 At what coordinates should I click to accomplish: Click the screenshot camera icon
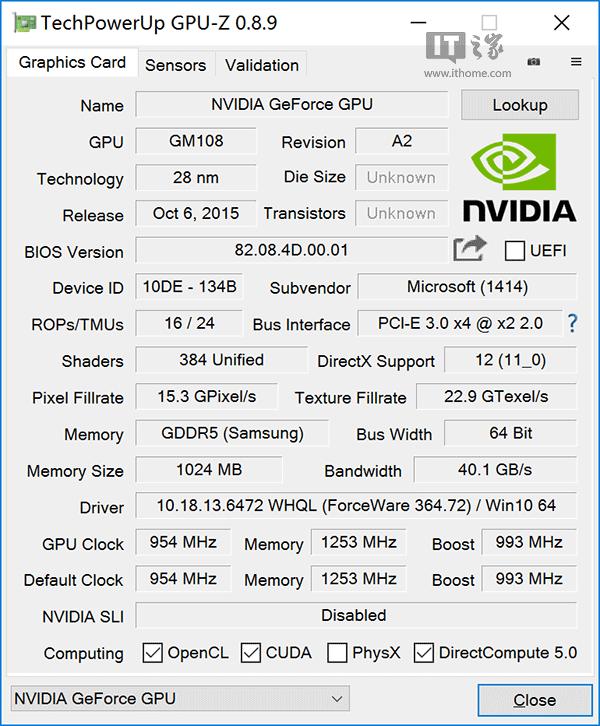point(534,62)
